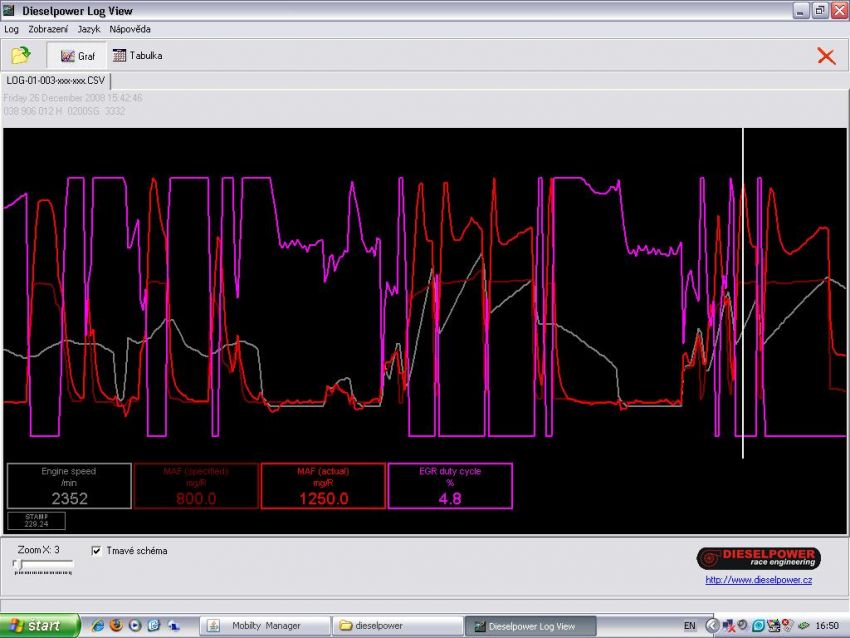Click the network tray icon with red X

[x=728, y=626]
